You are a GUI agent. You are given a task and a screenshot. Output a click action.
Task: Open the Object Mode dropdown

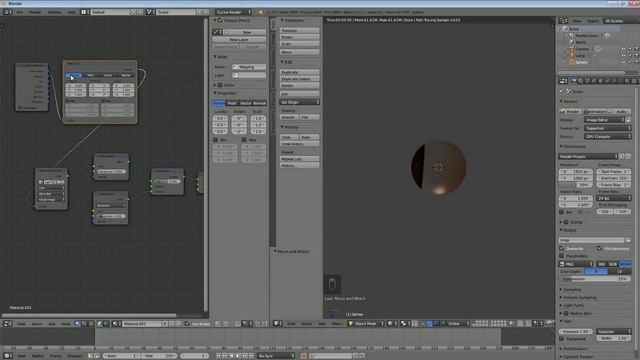[x=366, y=324]
